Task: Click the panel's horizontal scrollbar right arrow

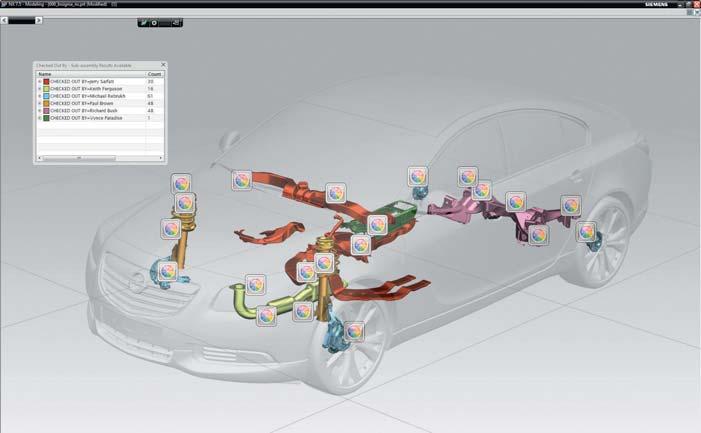Action: pos(161,158)
